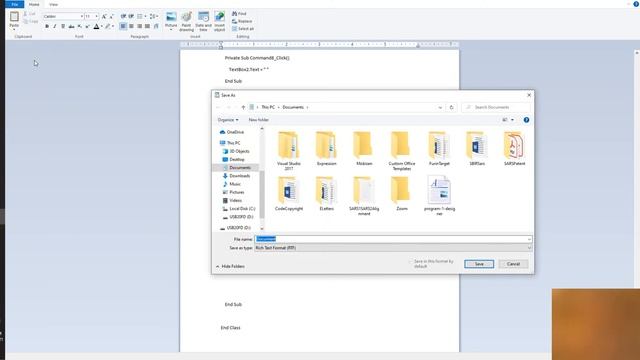Select Pictures in the navigation pane

pos(233,192)
